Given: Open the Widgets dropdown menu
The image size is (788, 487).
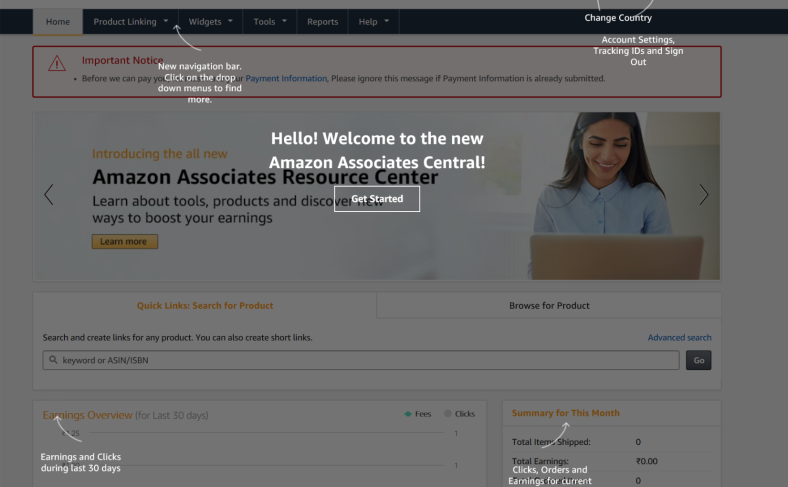Looking at the screenshot, I should 210,21.
